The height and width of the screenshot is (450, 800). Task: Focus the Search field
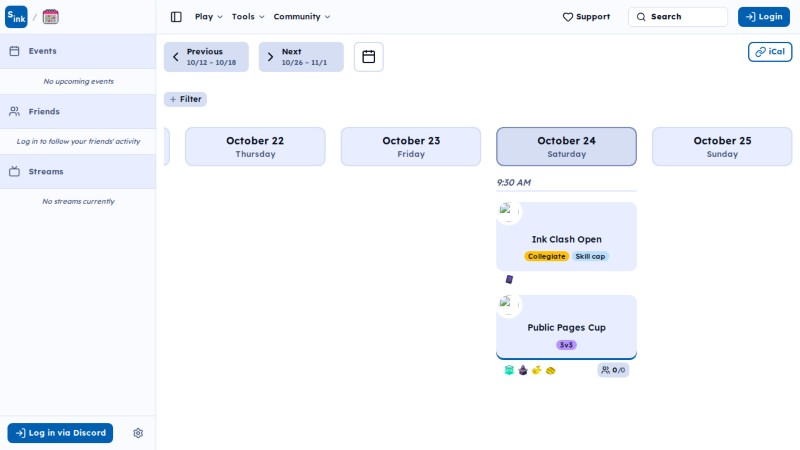pos(678,17)
